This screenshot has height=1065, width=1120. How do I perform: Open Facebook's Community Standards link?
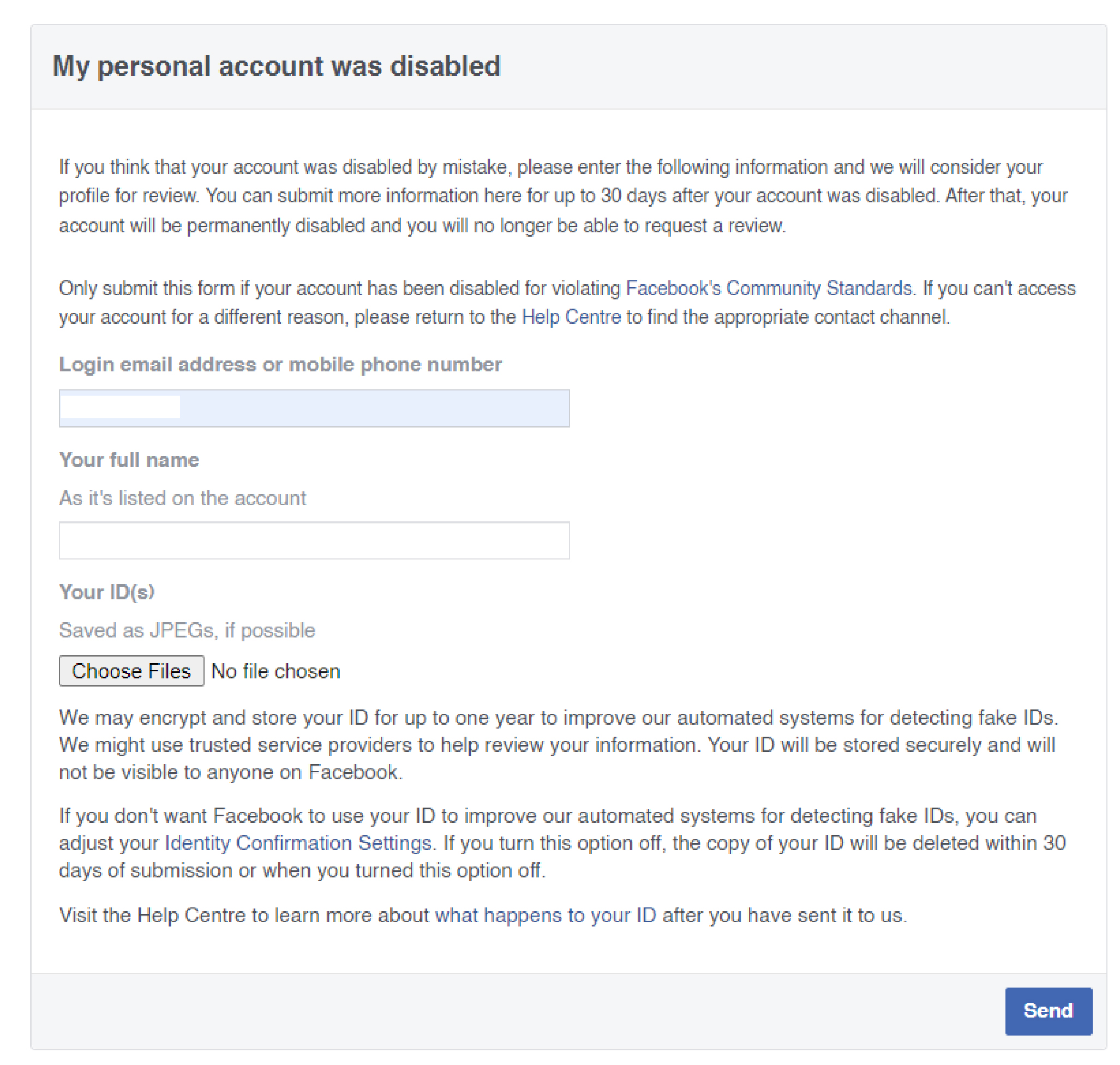768,288
